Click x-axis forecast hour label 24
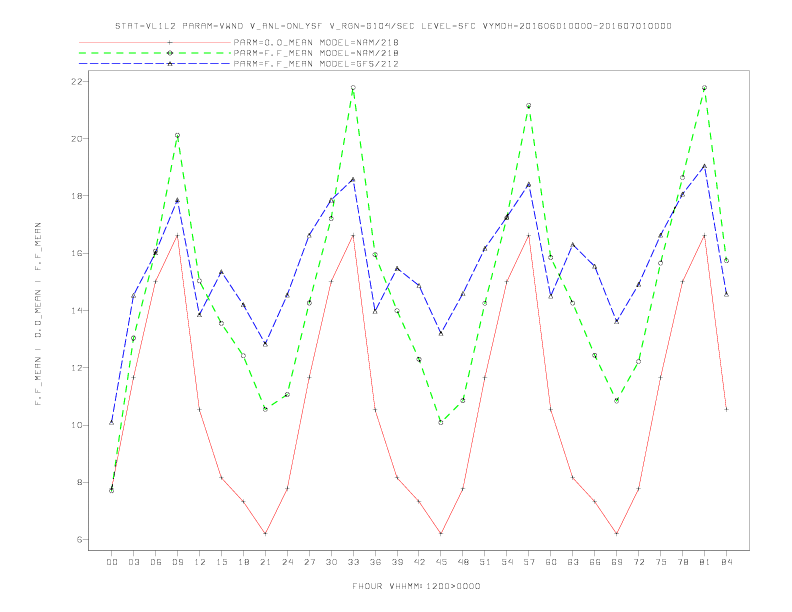Image resolution: width=792 pixels, height=612 pixels. point(287,562)
